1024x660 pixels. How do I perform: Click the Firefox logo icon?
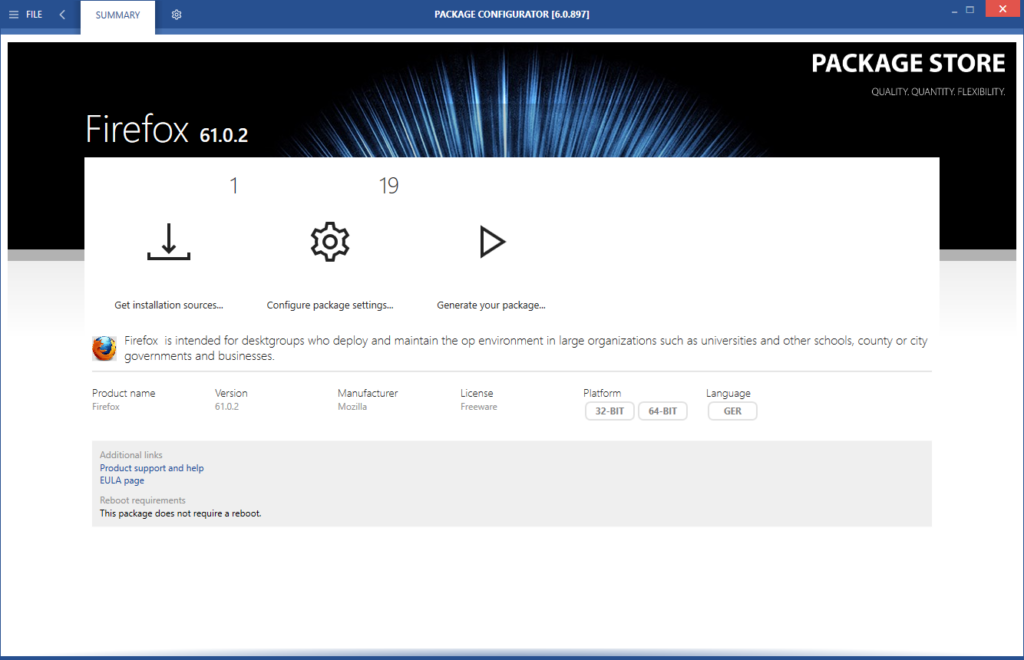pos(104,348)
